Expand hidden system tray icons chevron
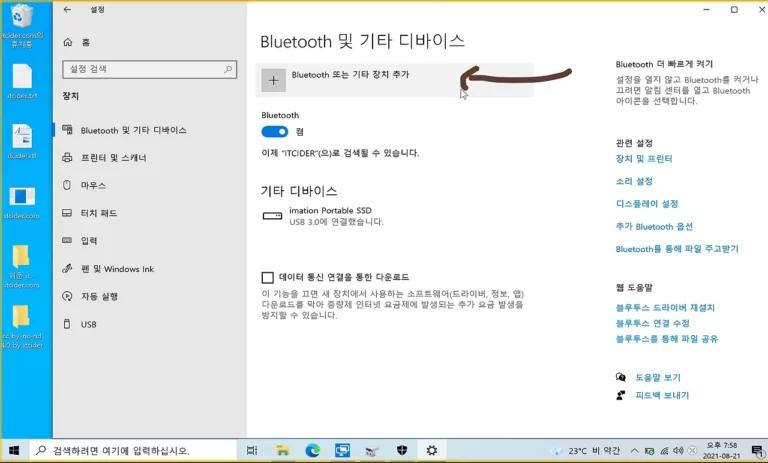 [x=634, y=451]
